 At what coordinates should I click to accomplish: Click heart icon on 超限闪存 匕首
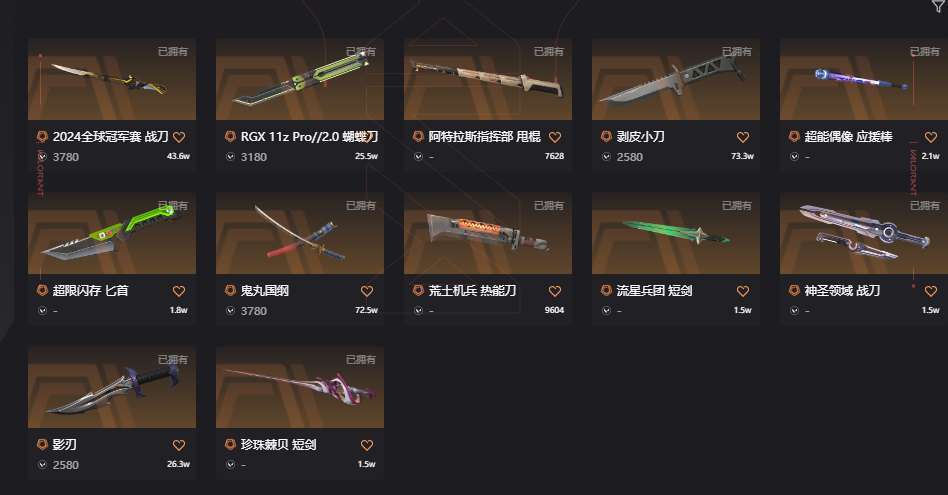[x=179, y=291]
